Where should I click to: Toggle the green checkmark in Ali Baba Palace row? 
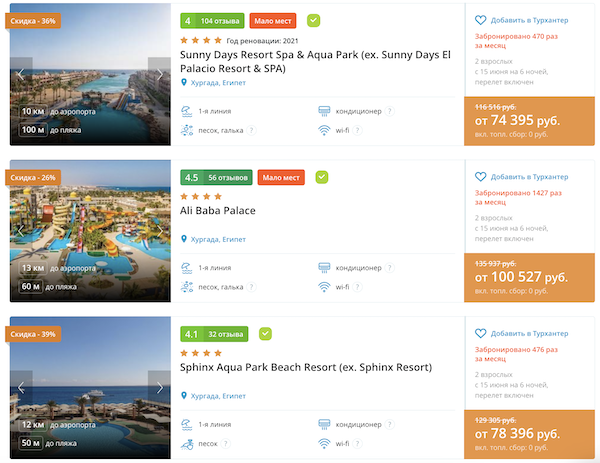click(x=322, y=177)
